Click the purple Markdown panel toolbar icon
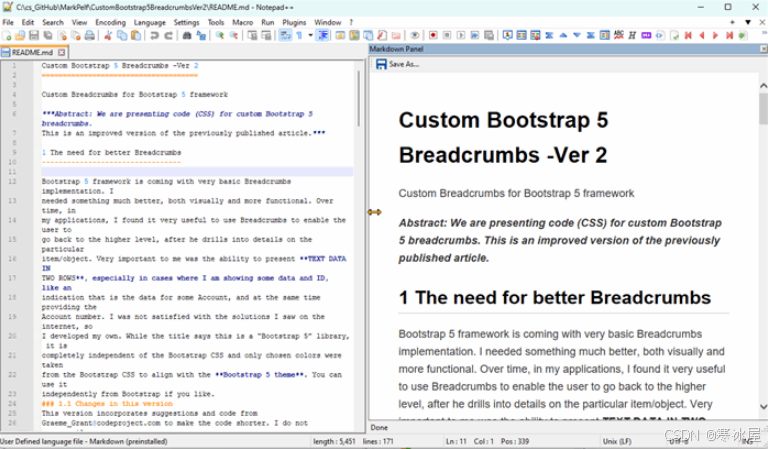 tap(647, 35)
